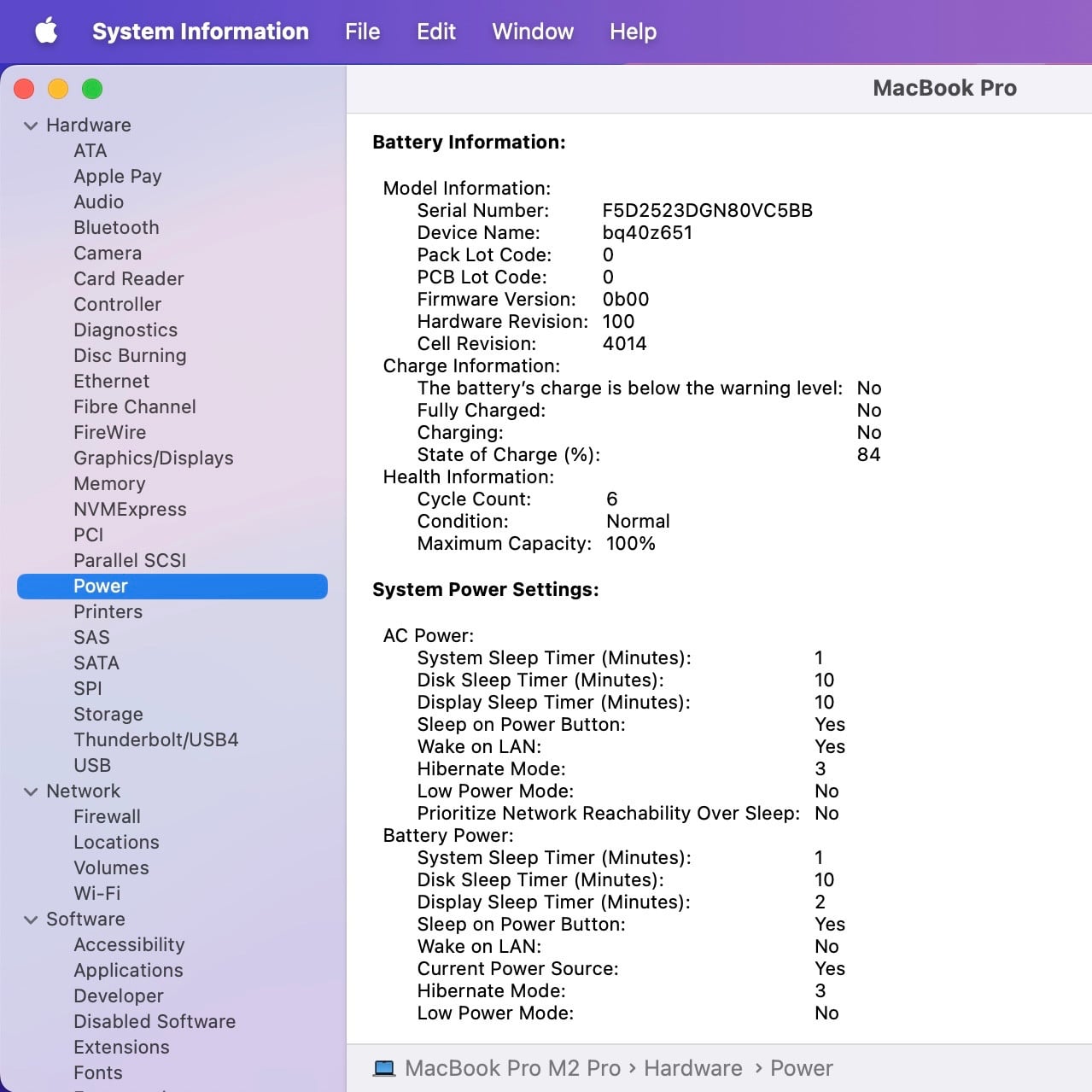The height and width of the screenshot is (1092, 1092).
Task: Click Hardware in the bottom path bar
Action: 692,1068
